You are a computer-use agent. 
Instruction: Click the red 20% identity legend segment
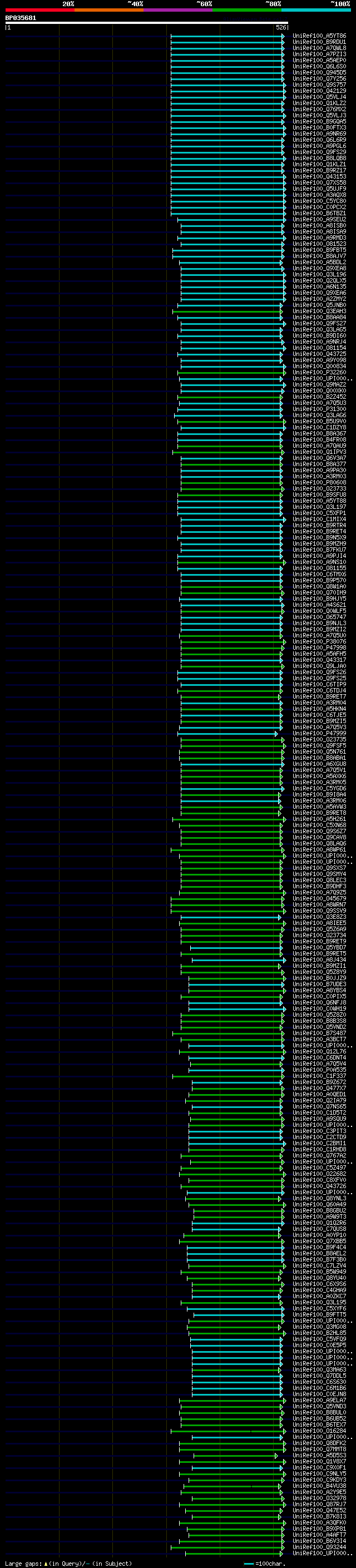click(39, 10)
